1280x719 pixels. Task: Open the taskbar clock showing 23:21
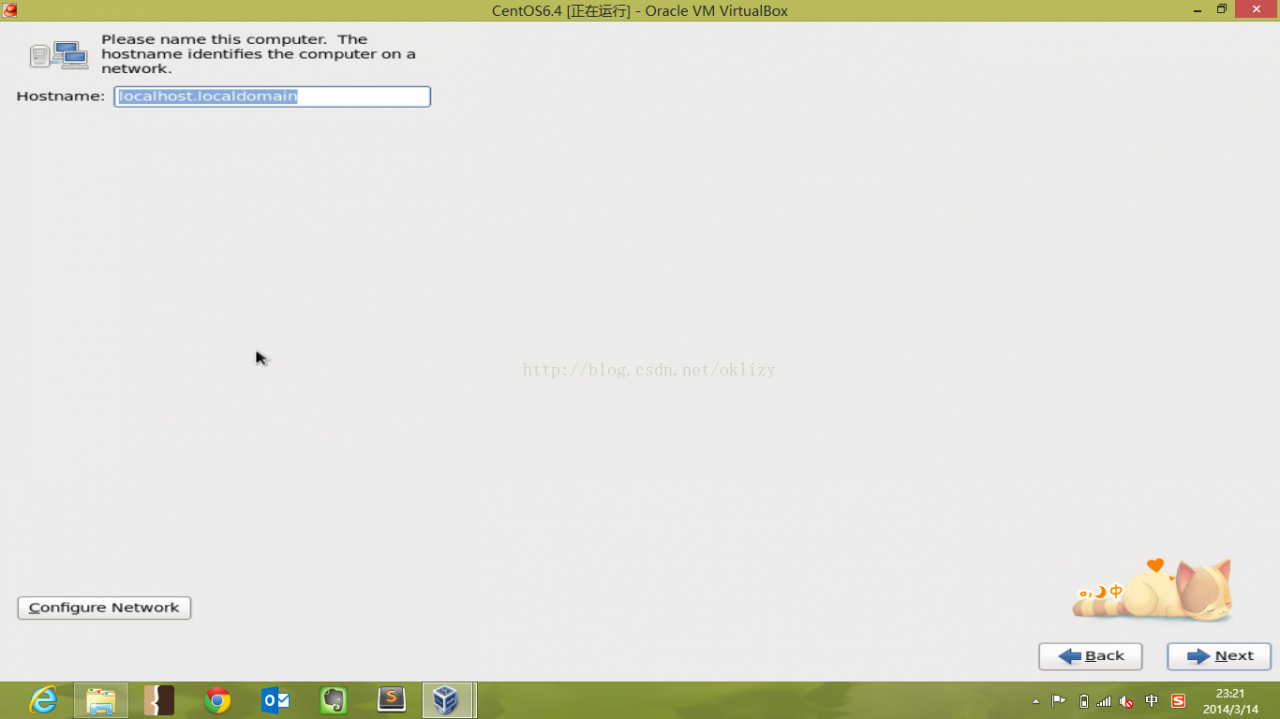click(1230, 701)
